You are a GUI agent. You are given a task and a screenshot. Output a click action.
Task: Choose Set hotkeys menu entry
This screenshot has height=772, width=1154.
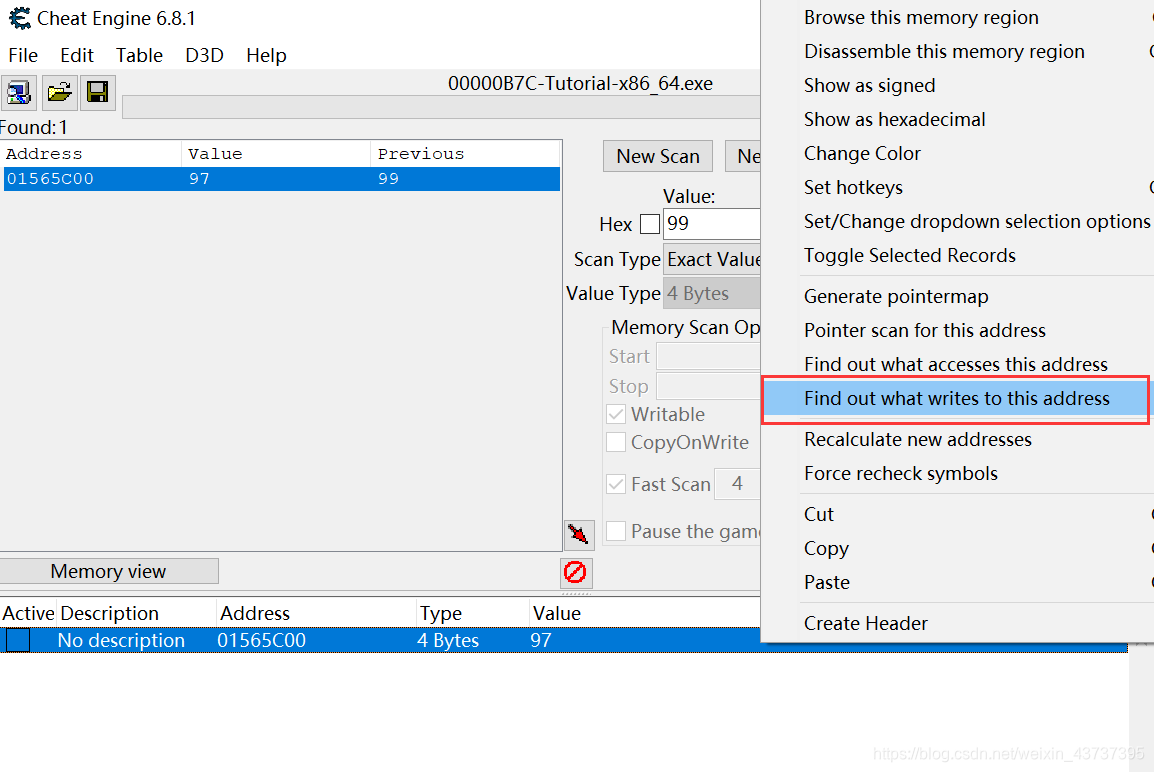point(853,188)
